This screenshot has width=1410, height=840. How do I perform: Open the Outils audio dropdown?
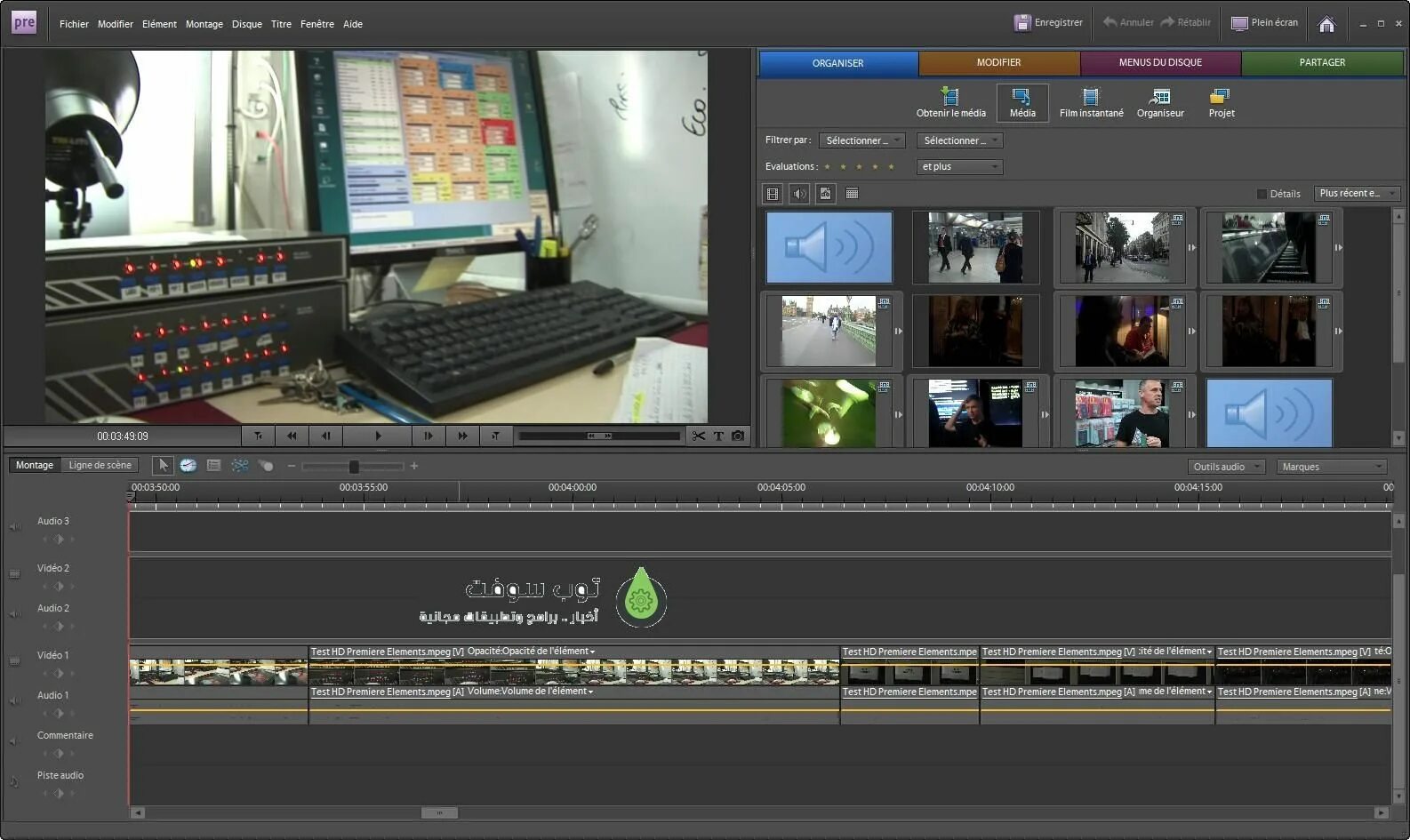click(1227, 467)
